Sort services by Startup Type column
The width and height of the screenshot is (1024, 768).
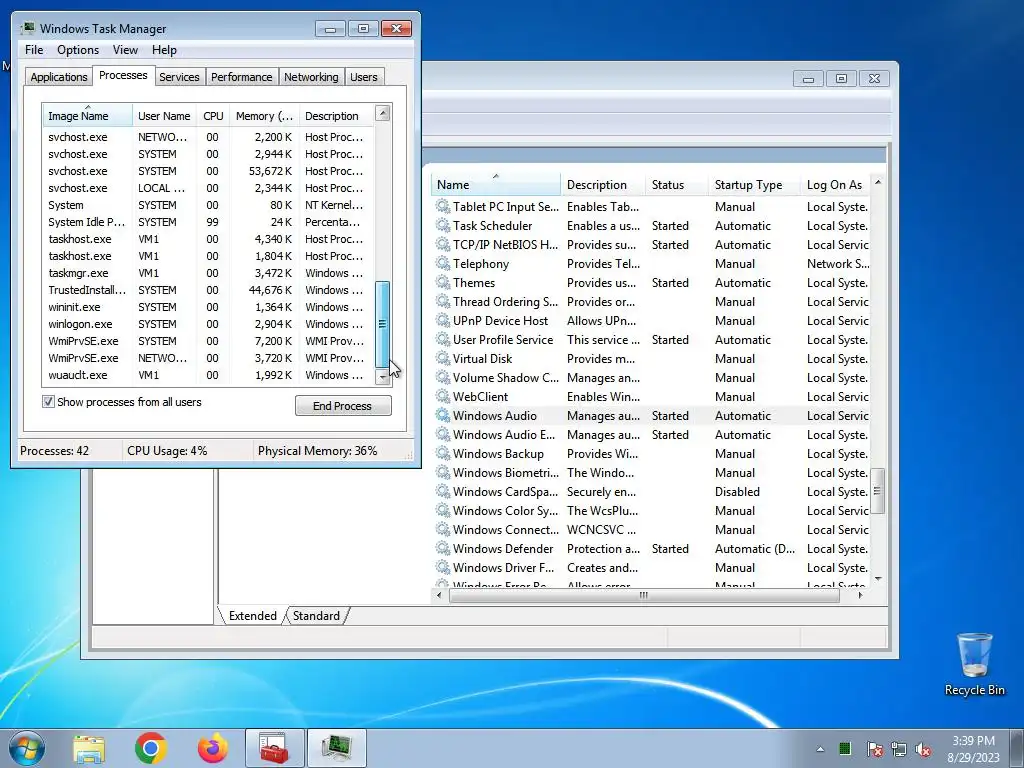[754, 185]
